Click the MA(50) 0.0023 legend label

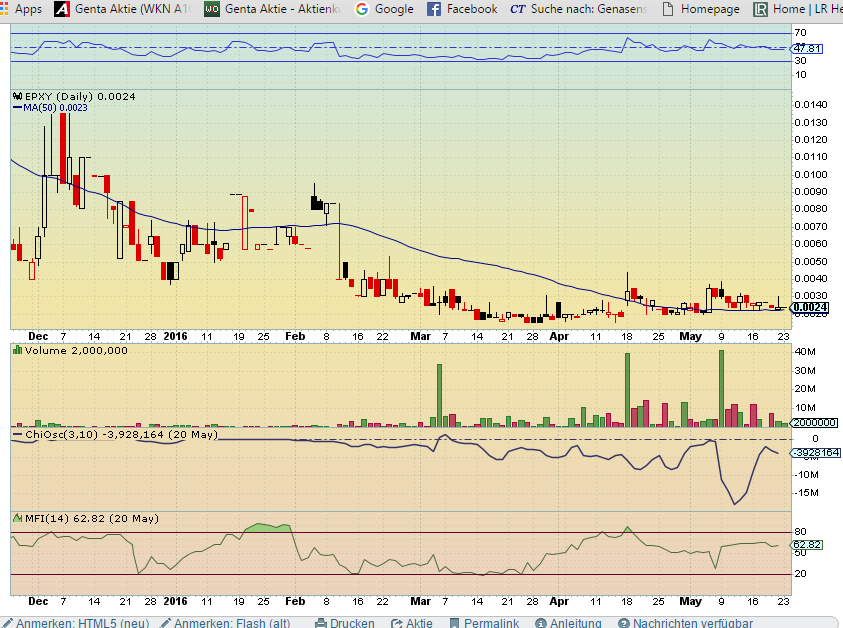(x=55, y=108)
